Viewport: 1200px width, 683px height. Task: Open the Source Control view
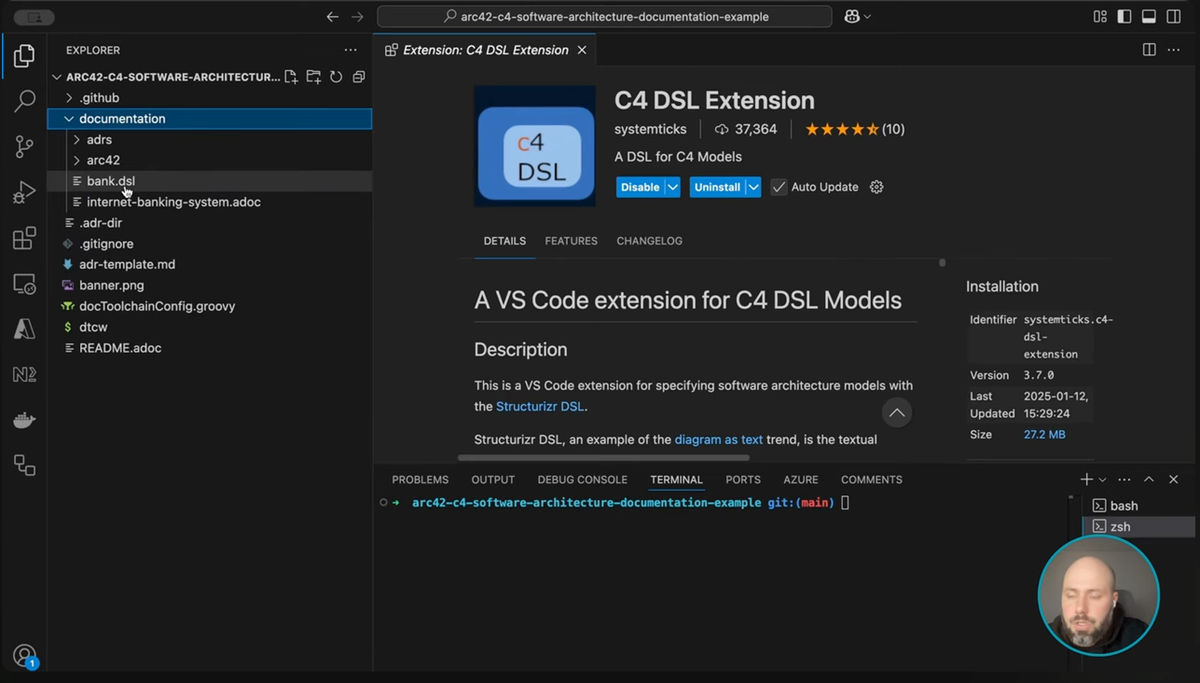click(24, 146)
